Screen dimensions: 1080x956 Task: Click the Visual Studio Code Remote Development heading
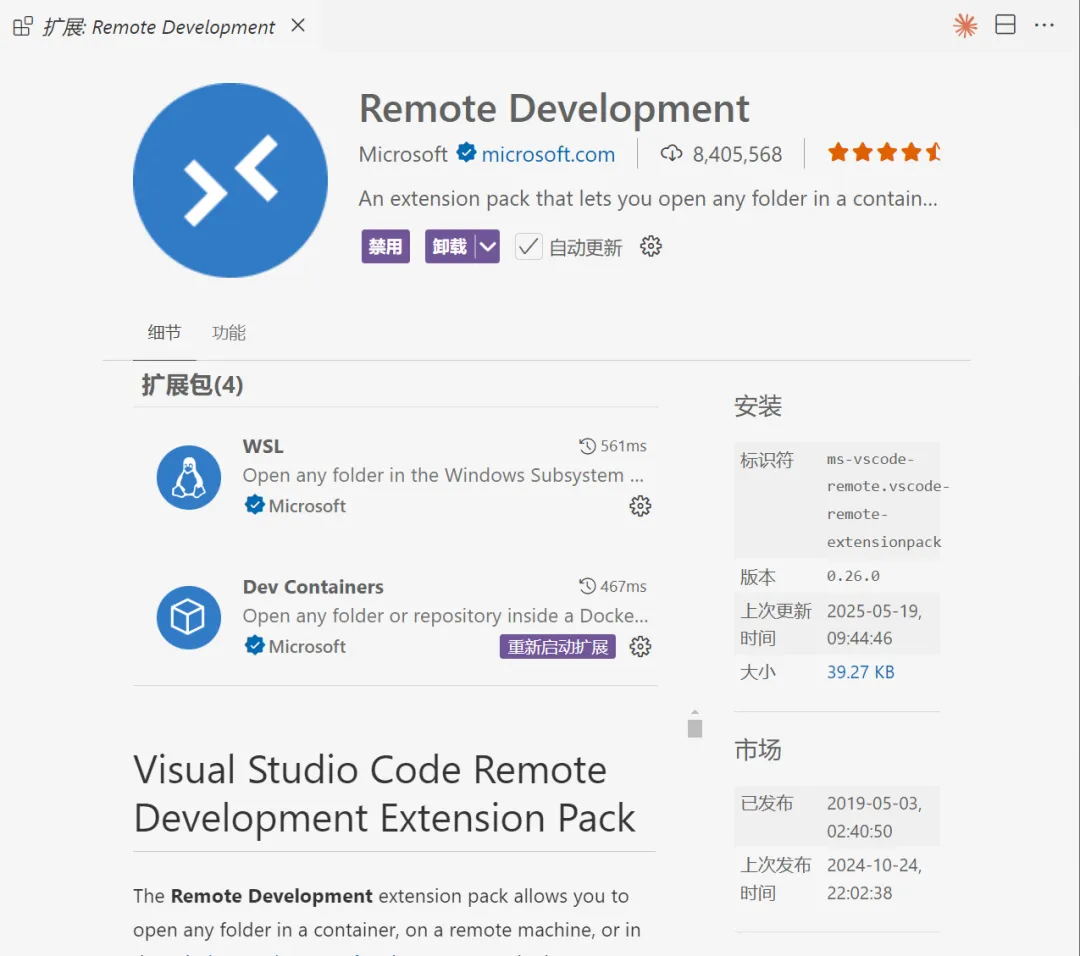384,793
